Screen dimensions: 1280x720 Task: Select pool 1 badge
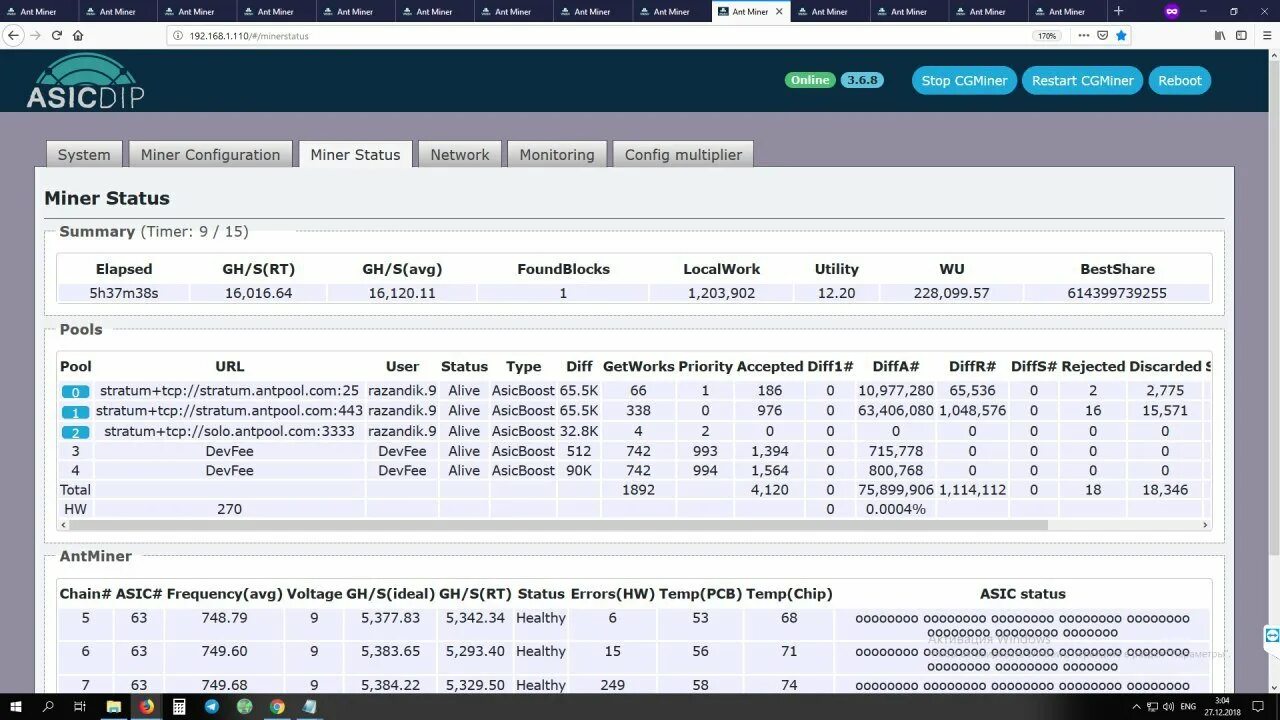pyautogui.click(x=75, y=412)
